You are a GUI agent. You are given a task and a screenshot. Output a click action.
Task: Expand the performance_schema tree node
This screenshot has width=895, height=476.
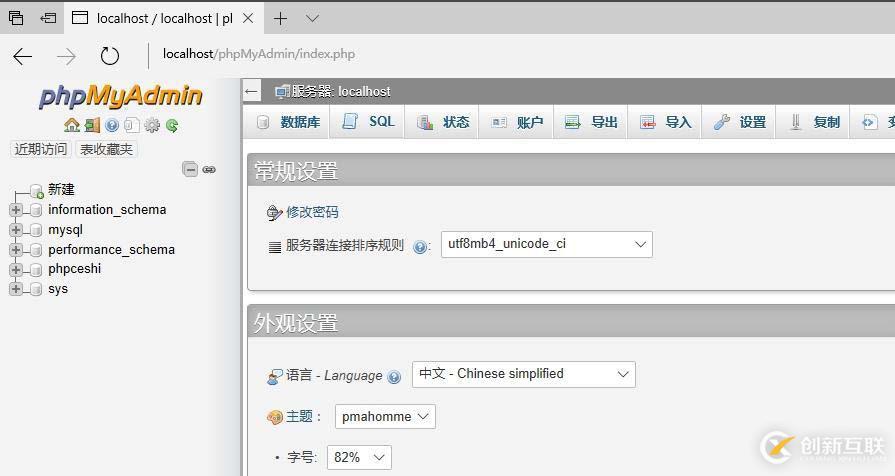(16, 250)
